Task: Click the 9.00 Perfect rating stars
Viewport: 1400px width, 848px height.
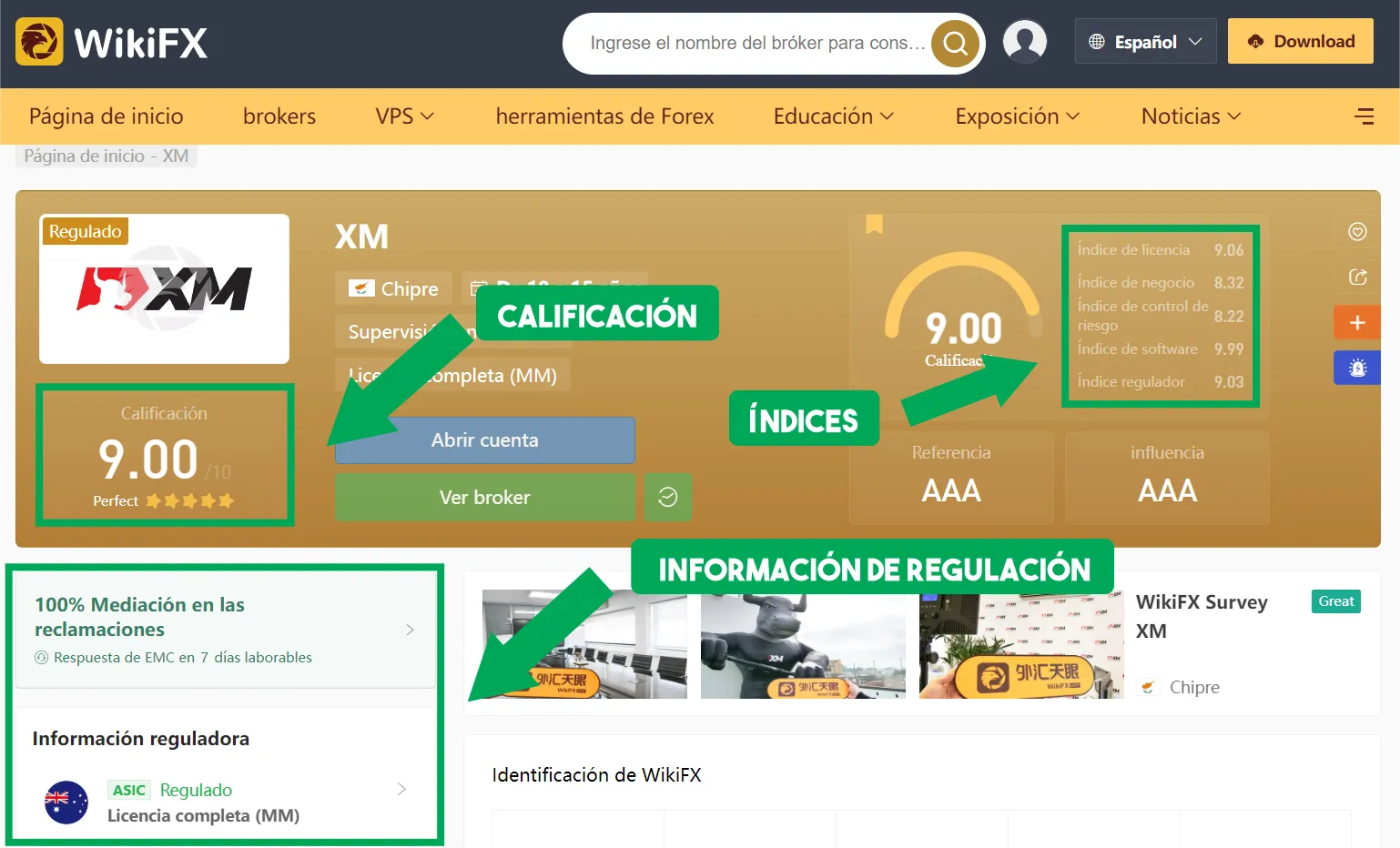Action: [x=190, y=500]
